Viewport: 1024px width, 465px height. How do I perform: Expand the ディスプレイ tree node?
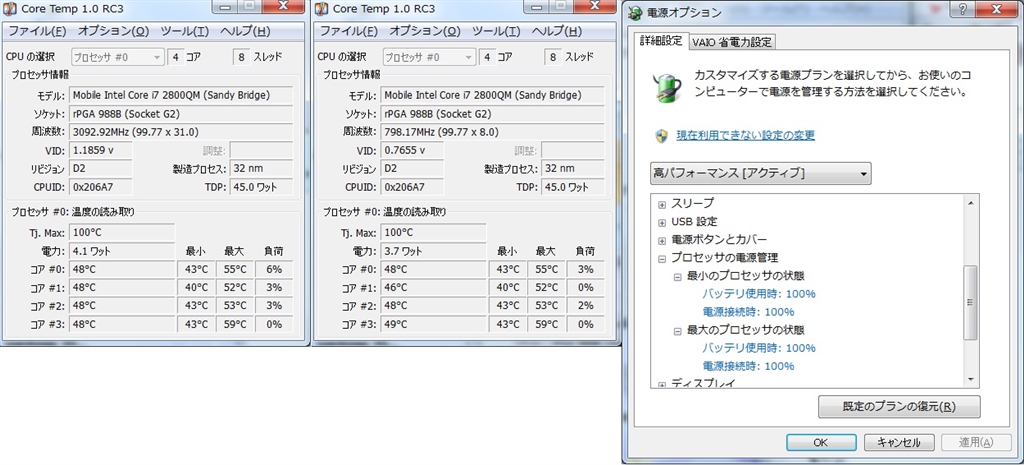662,385
